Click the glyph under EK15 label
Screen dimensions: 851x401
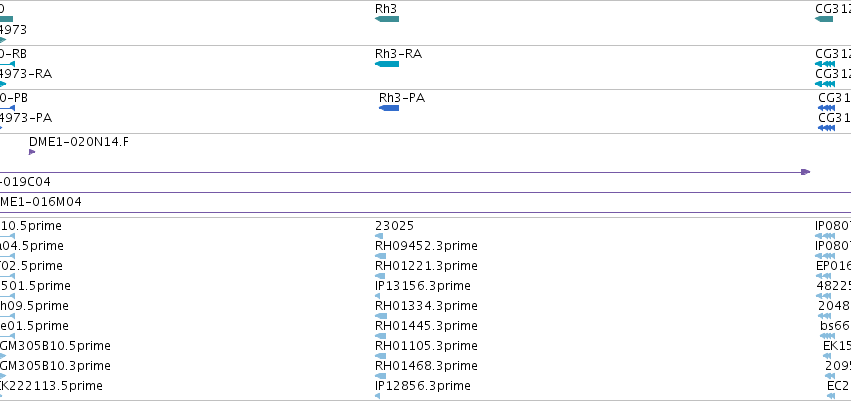coord(827,357)
